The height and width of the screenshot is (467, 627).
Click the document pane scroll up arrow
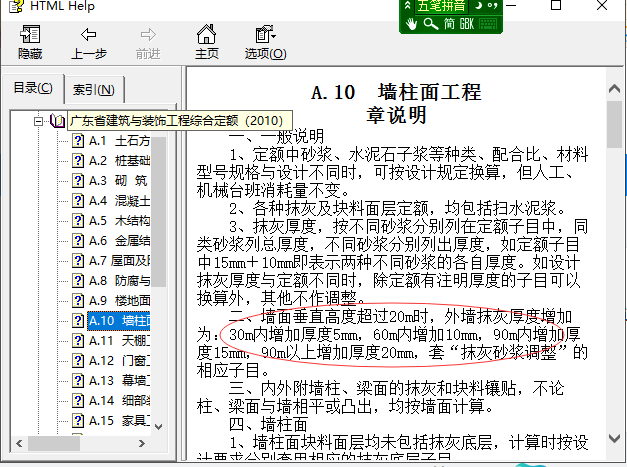[x=614, y=89]
